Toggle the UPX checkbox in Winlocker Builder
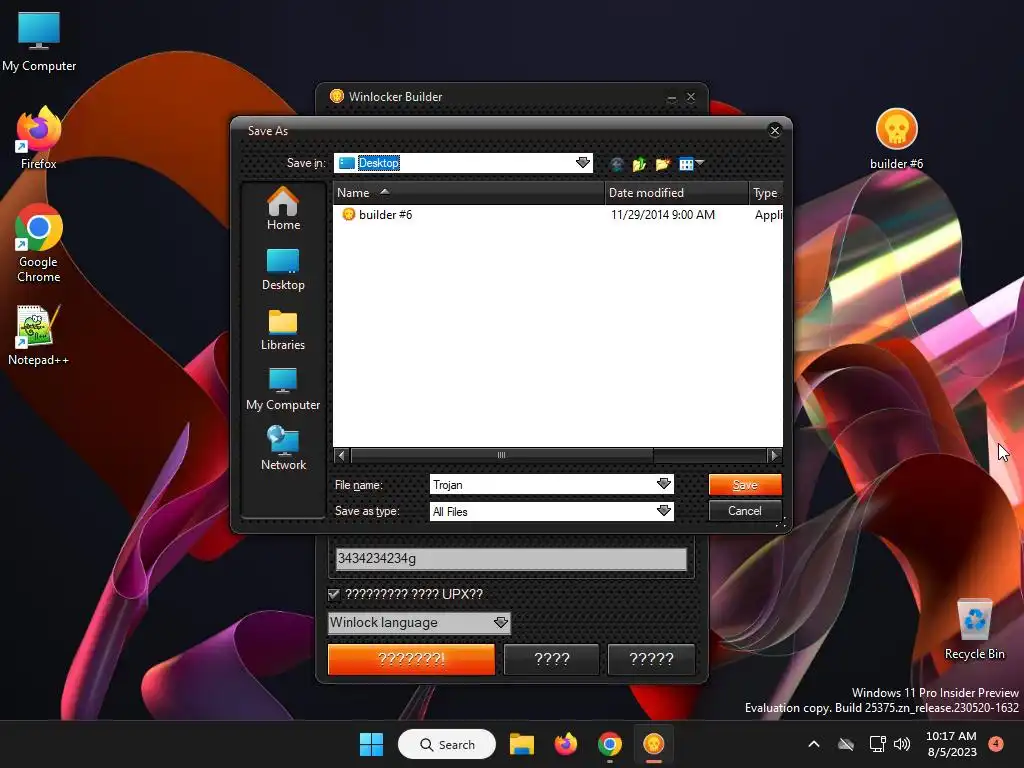This screenshot has width=1024, height=768. (334, 594)
